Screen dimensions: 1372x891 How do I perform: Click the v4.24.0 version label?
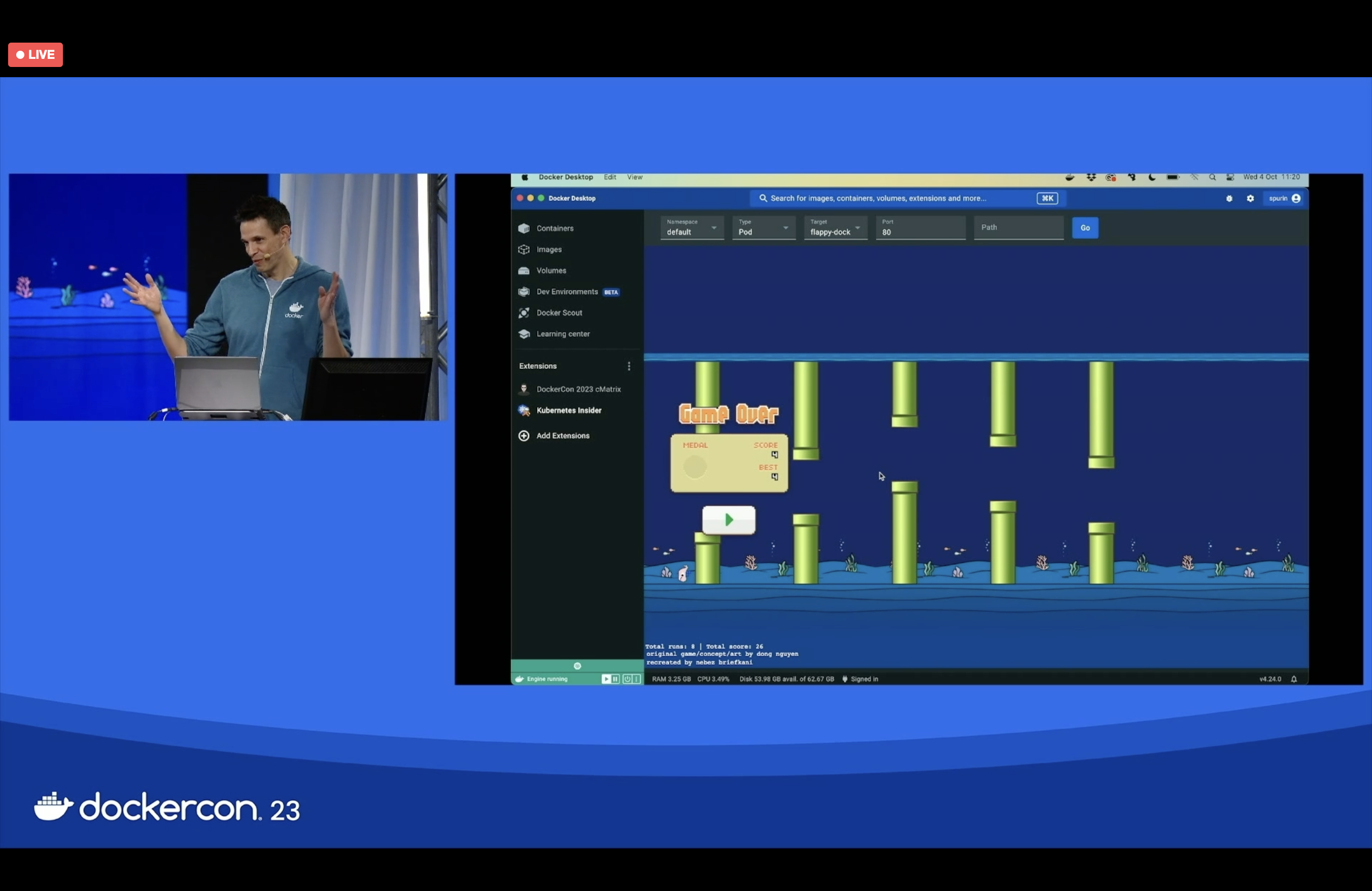[1270, 679]
